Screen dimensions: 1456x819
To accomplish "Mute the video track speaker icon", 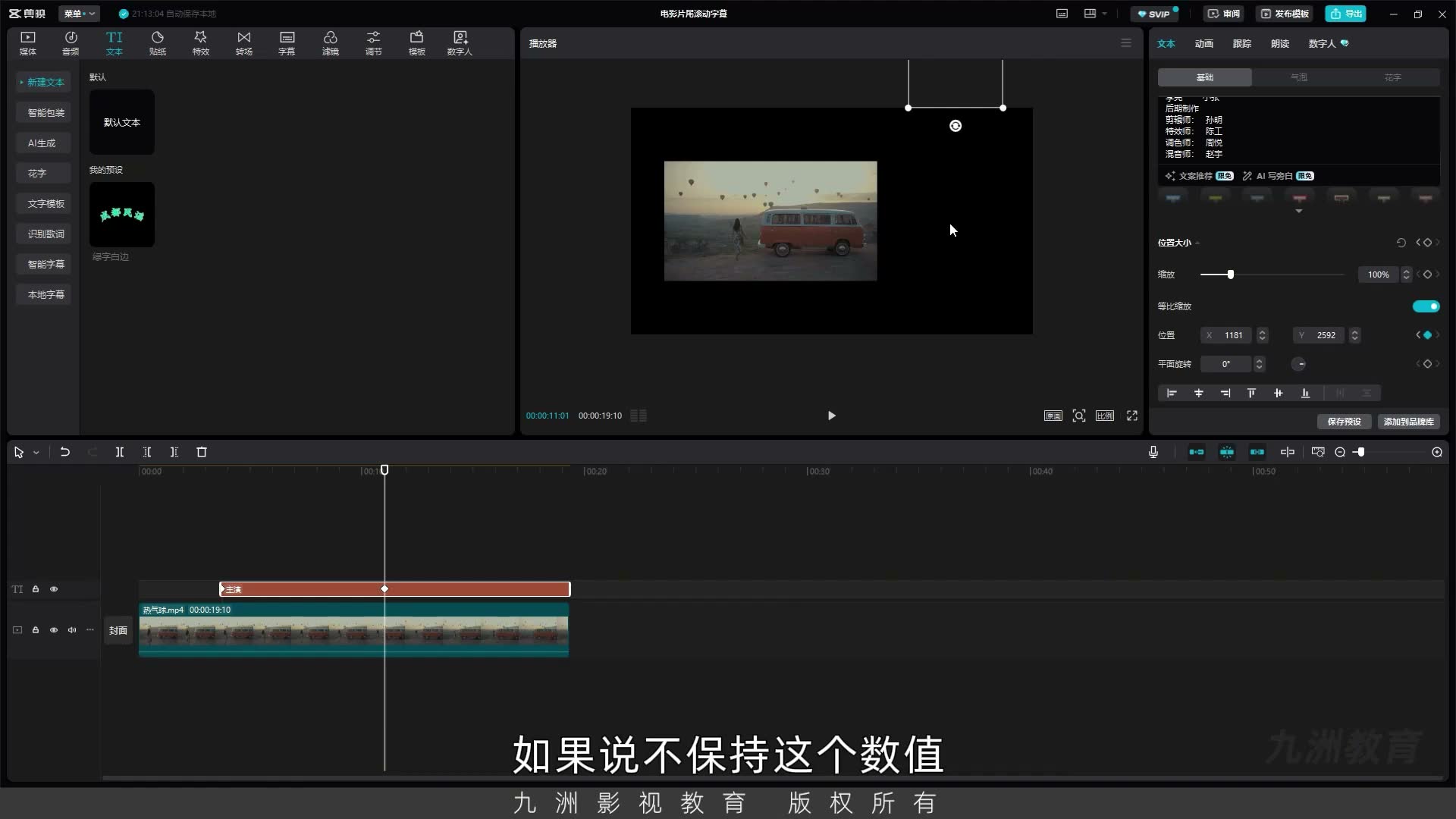I will (72, 630).
